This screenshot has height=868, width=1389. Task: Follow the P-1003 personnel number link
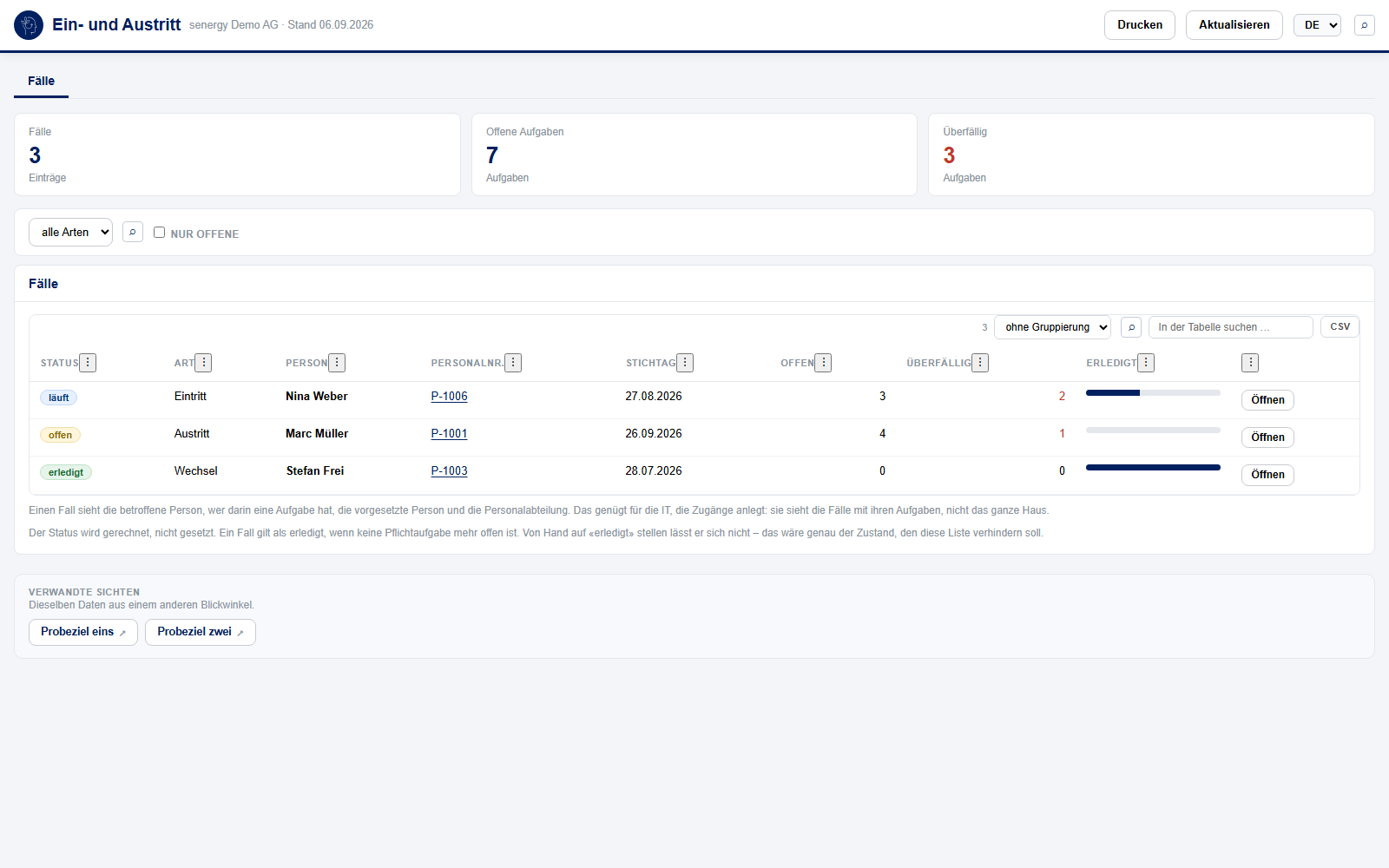click(449, 471)
